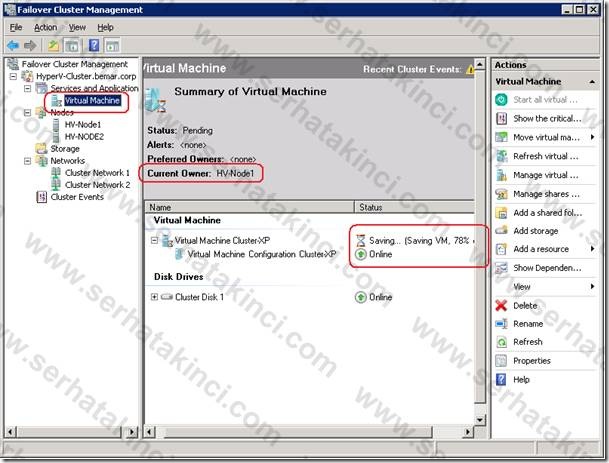This screenshot has height=463, width=609.
Task: Click the Virtual Machine Cluster-XP resource icon
Action: click(x=167, y=241)
